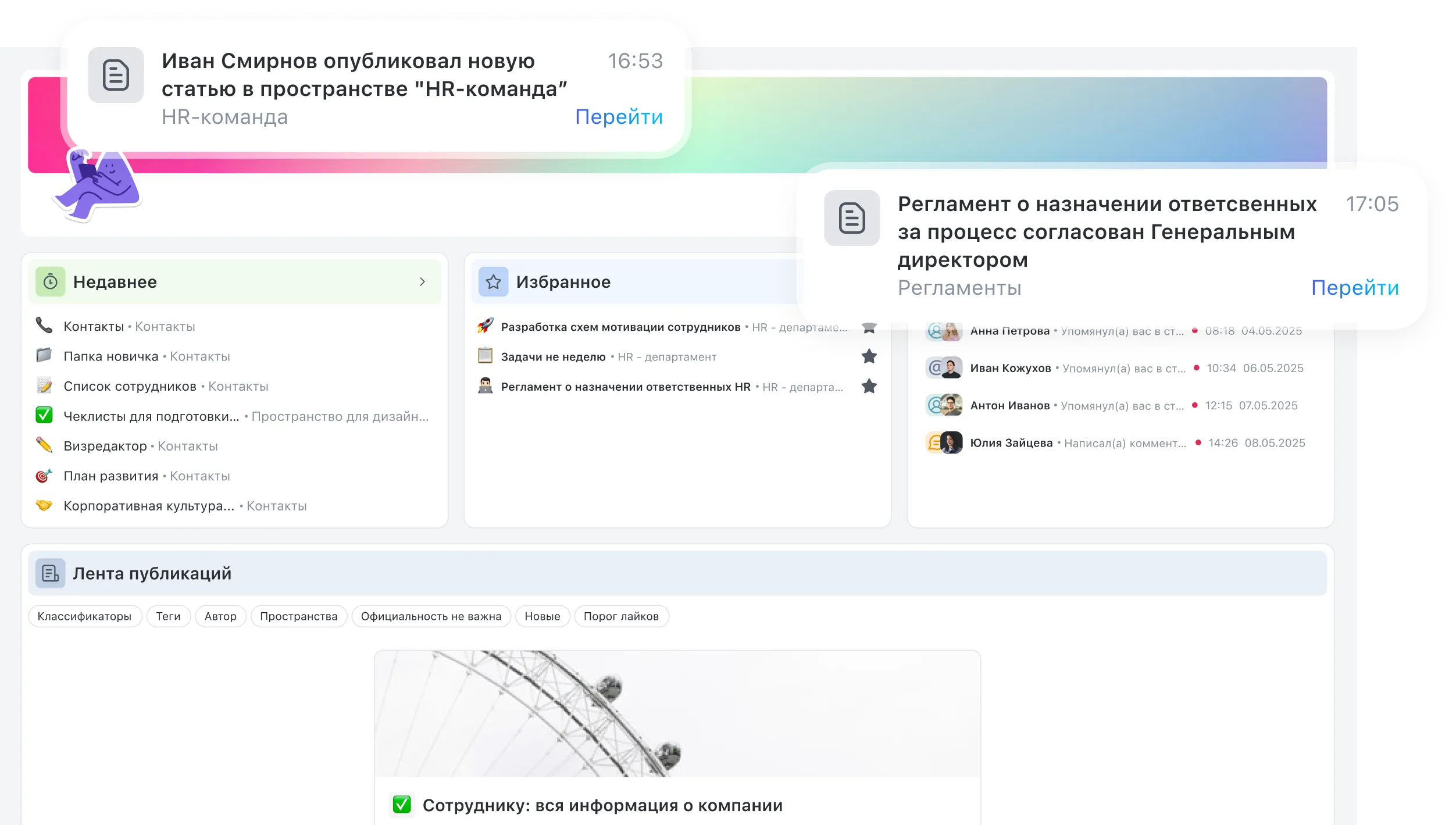Click Юлия Зайцева comment avatar icon
The height and width of the screenshot is (825, 1456).
pos(944,443)
